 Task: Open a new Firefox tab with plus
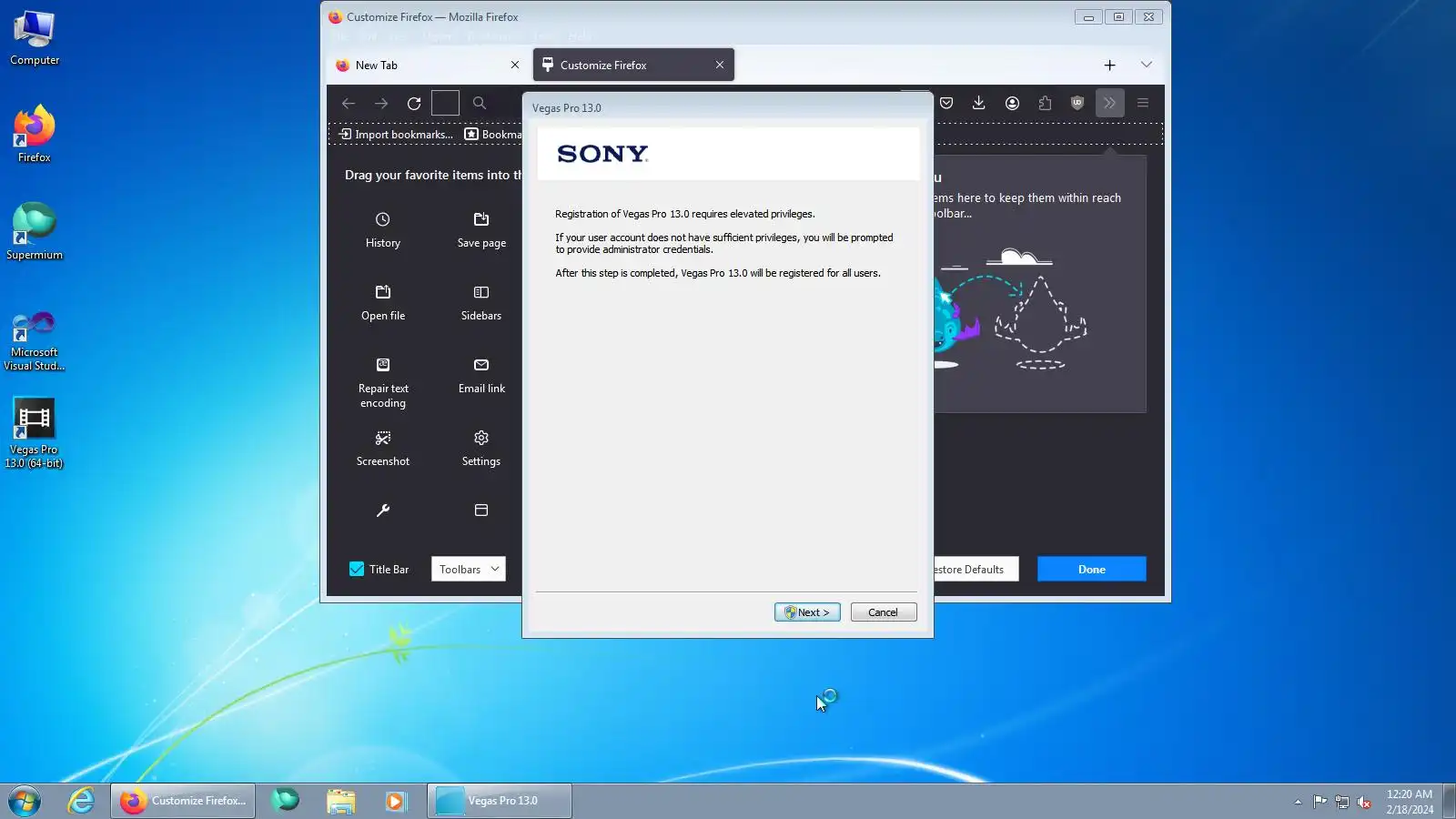click(1109, 65)
